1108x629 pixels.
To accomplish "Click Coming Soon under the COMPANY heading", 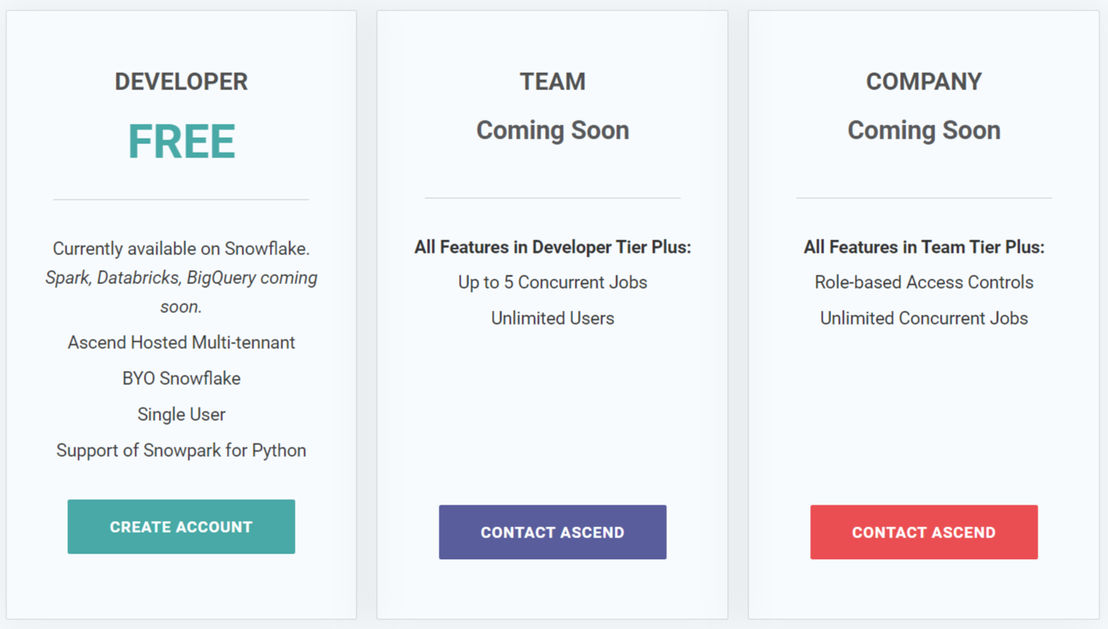I will point(924,130).
